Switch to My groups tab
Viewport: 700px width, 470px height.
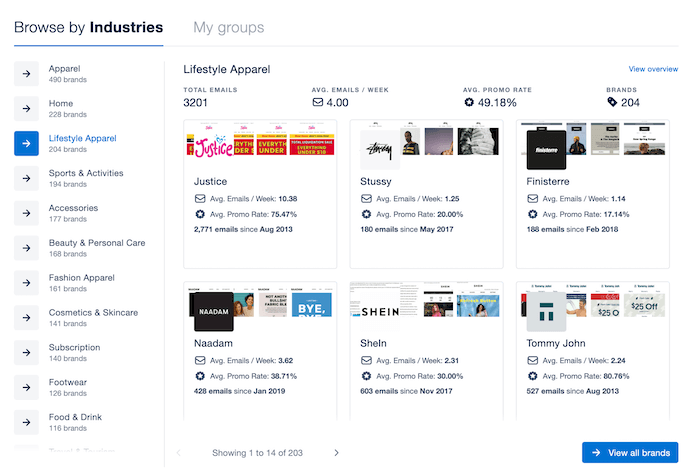[x=228, y=27]
